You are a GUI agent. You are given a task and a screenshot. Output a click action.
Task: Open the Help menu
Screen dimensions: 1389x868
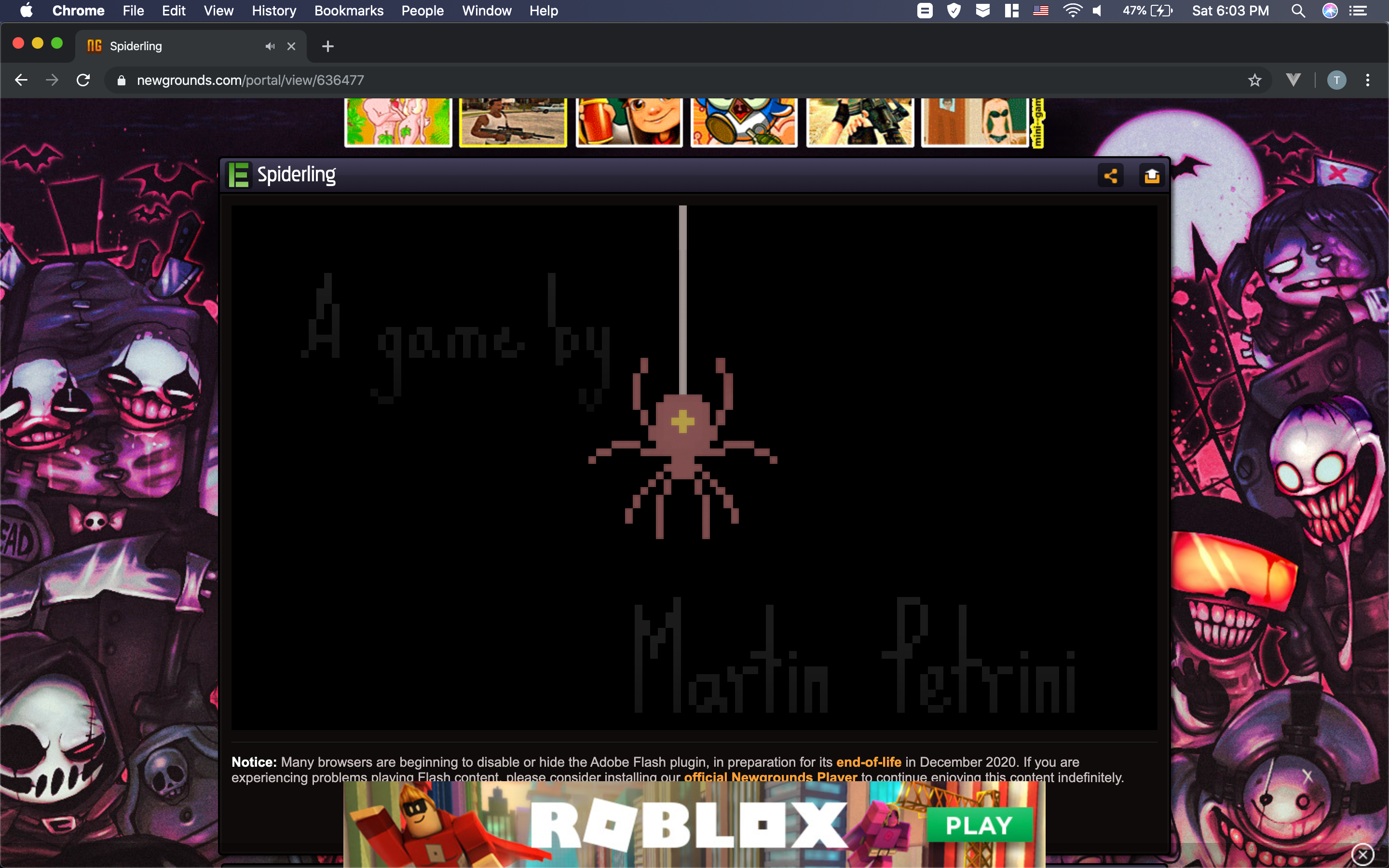(x=544, y=10)
